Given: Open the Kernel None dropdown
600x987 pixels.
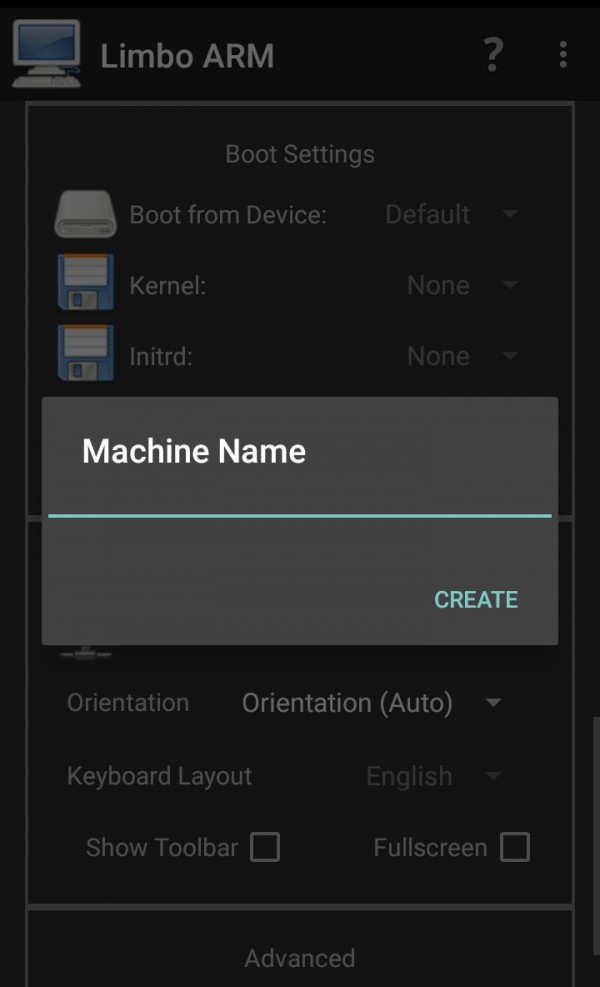Looking at the screenshot, I should coord(462,286).
